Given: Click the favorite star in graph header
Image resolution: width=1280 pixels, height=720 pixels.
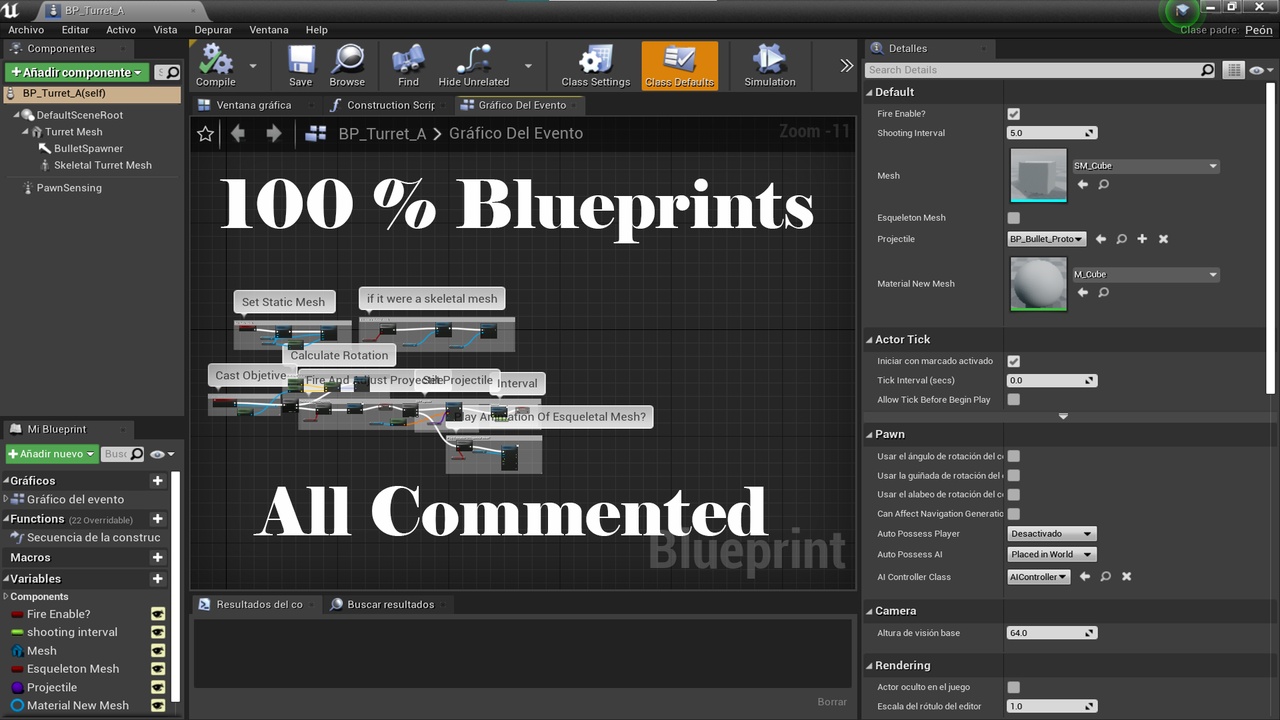Looking at the screenshot, I should click(x=206, y=133).
